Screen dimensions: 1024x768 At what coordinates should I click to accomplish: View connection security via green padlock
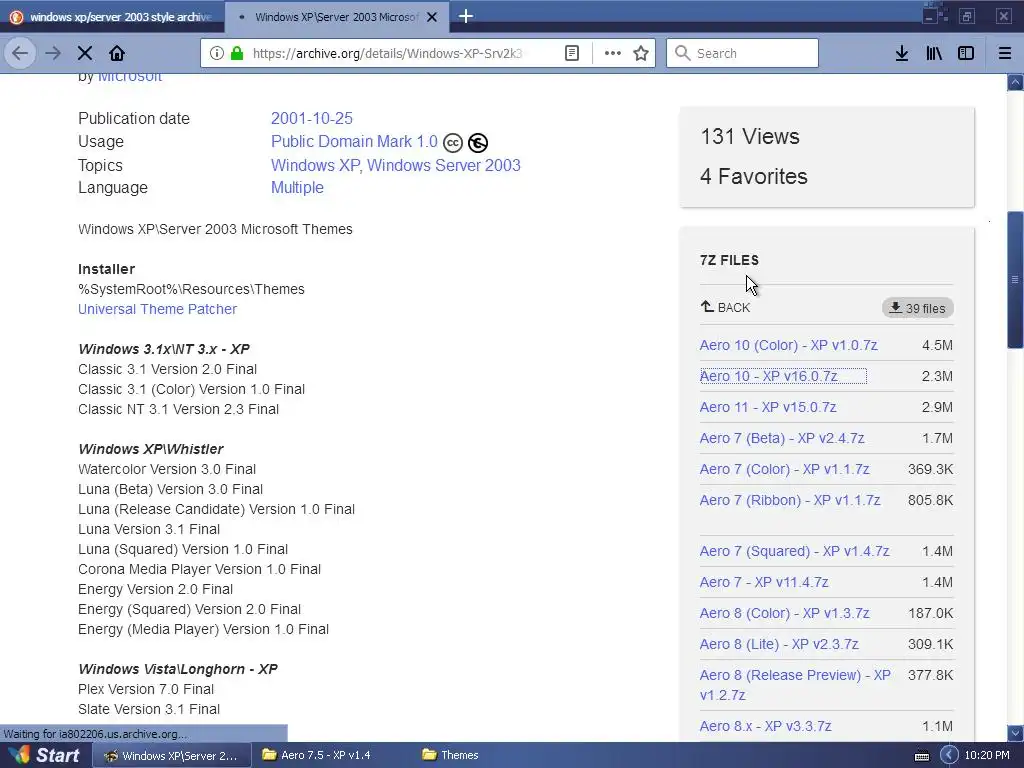(x=237, y=54)
